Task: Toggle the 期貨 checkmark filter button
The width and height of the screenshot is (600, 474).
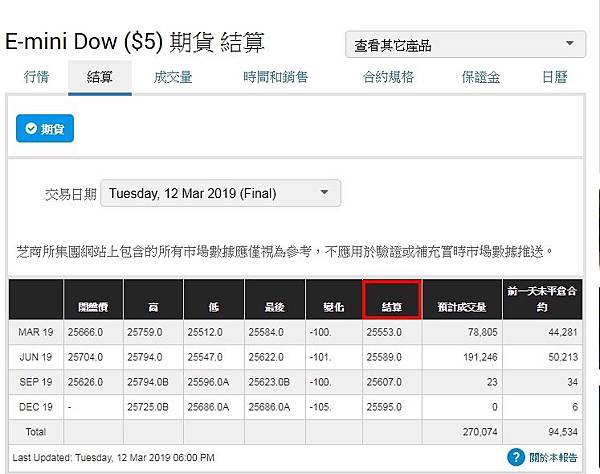Action: (x=45, y=129)
